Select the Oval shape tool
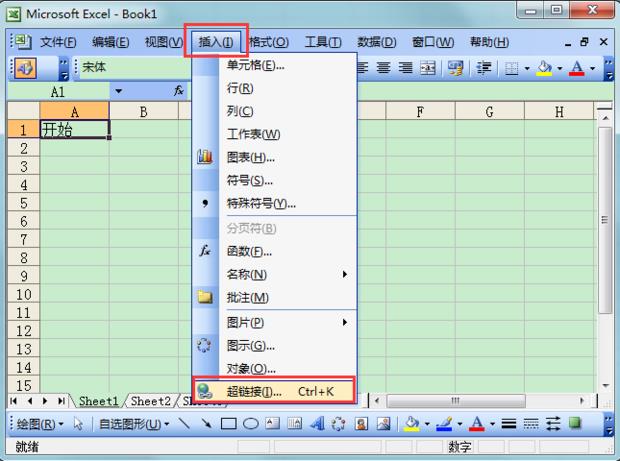620x461 pixels. [252, 424]
